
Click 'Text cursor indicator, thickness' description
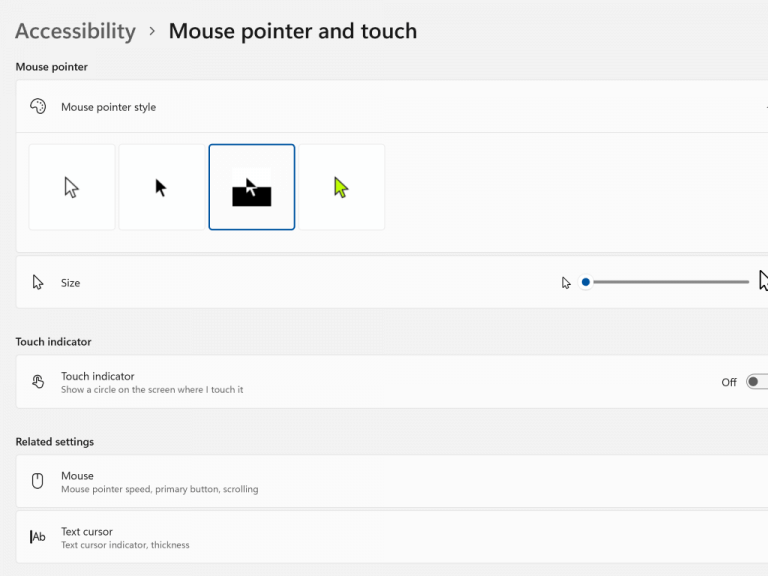tap(125, 545)
